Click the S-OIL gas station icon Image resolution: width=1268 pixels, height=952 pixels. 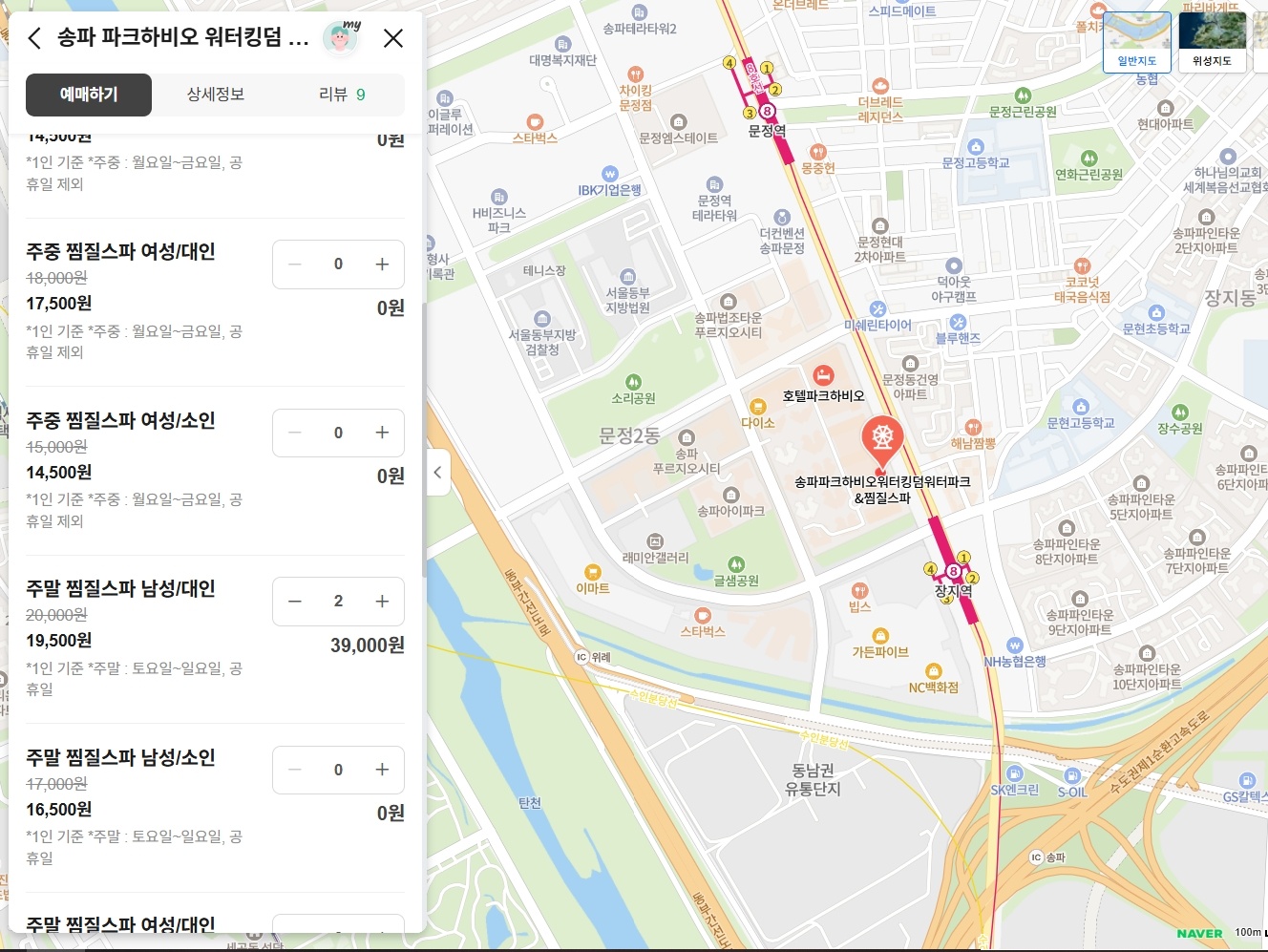pyautogui.click(x=1072, y=775)
